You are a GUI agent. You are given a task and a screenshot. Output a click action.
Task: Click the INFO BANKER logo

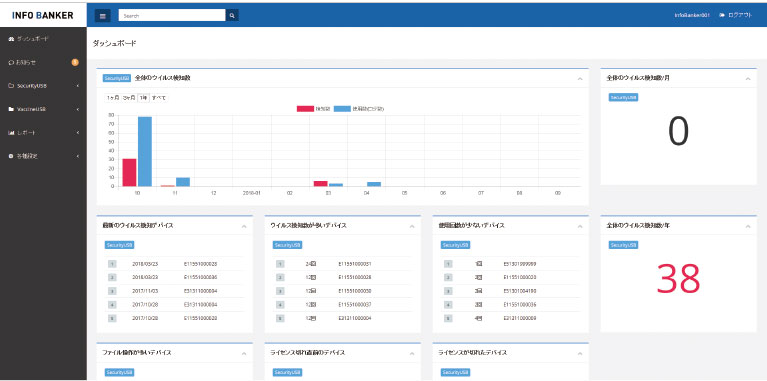click(43, 15)
